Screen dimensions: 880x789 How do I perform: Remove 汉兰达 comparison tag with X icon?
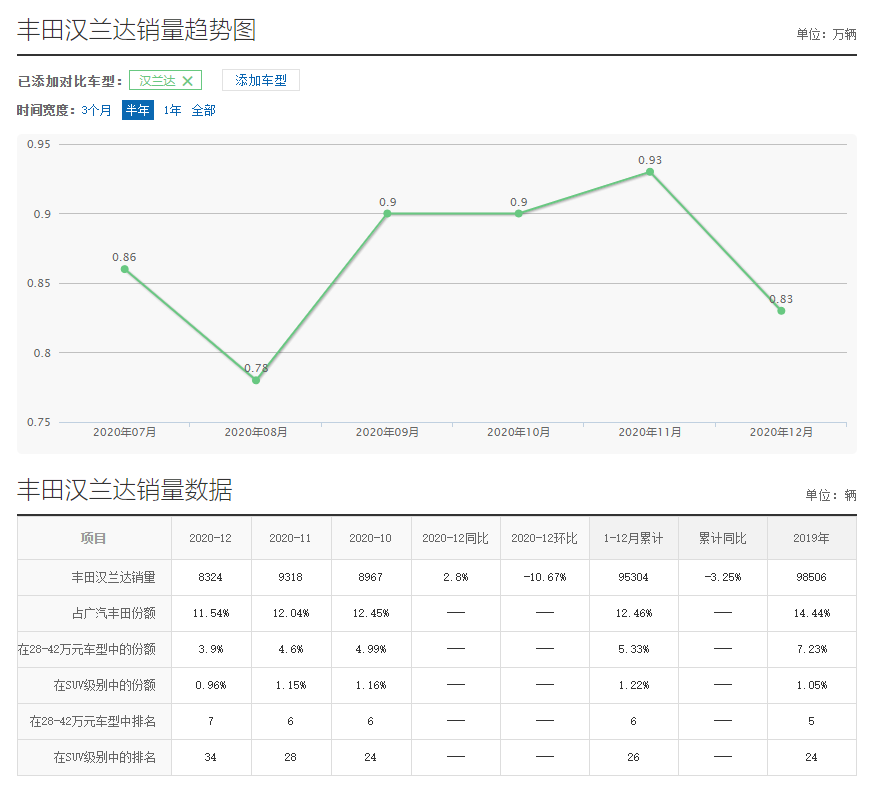click(187, 81)
